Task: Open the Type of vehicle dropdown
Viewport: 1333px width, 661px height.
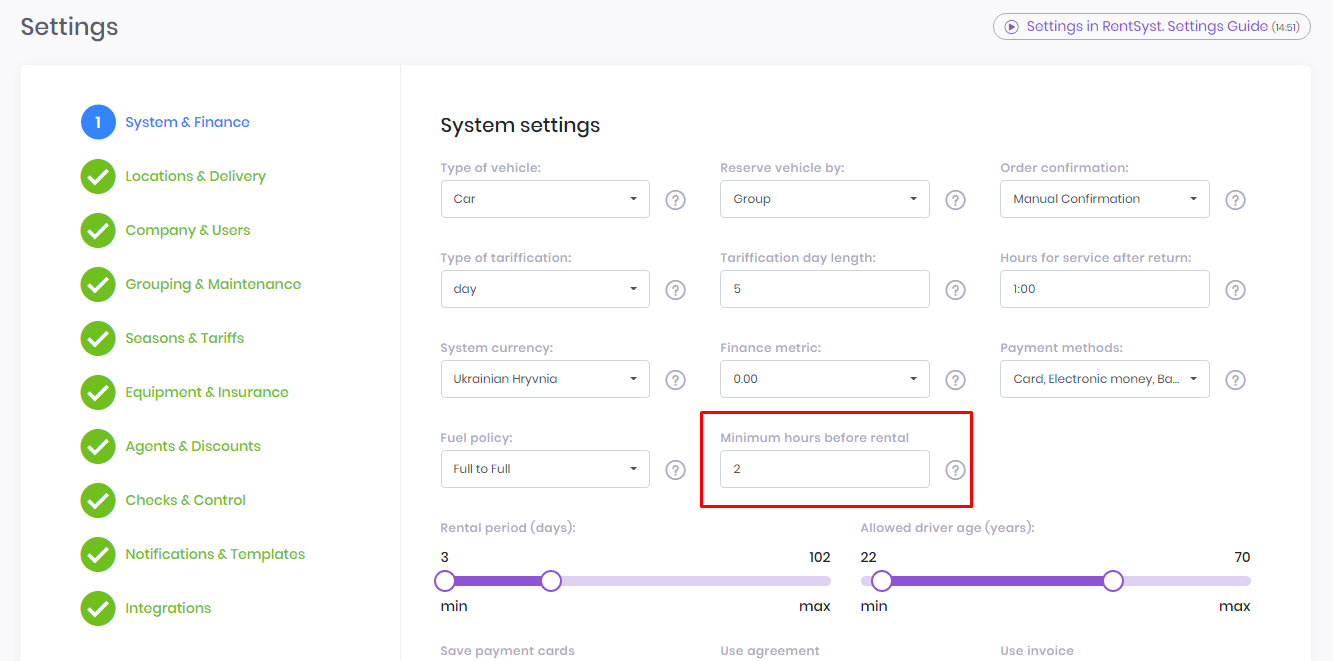Action: pos(545,199)
